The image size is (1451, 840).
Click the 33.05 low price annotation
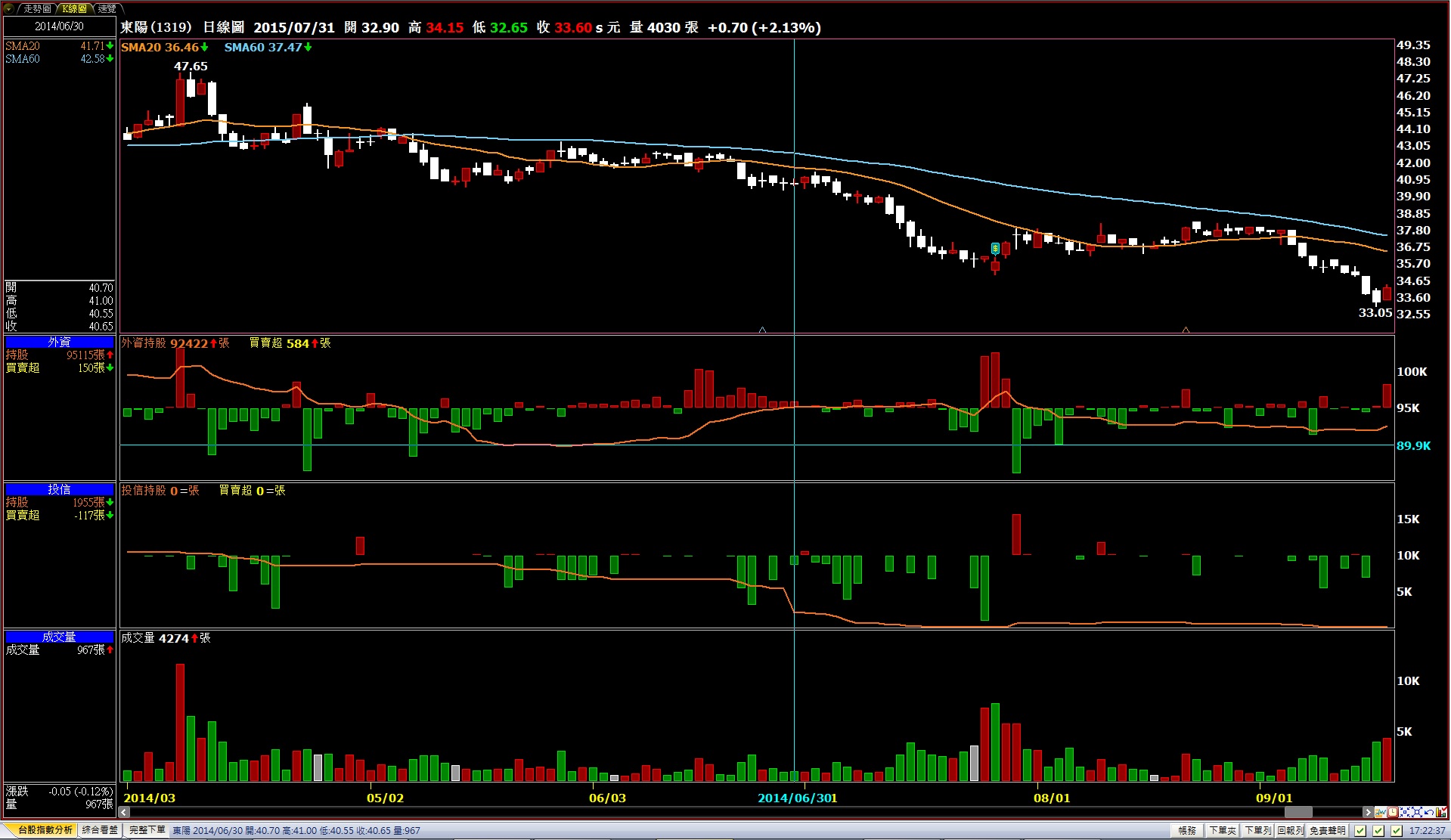(x=1375, y=313)
